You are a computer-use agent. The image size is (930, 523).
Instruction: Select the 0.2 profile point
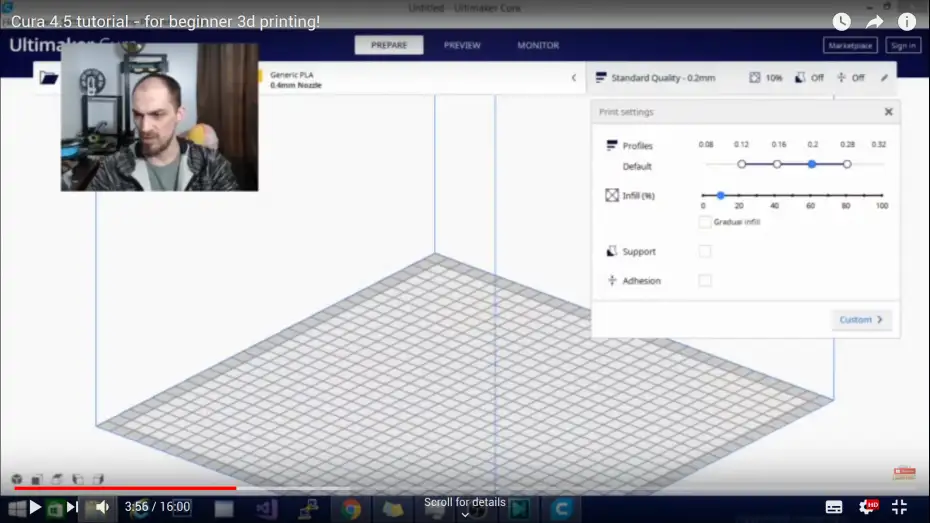click(812, 164)
